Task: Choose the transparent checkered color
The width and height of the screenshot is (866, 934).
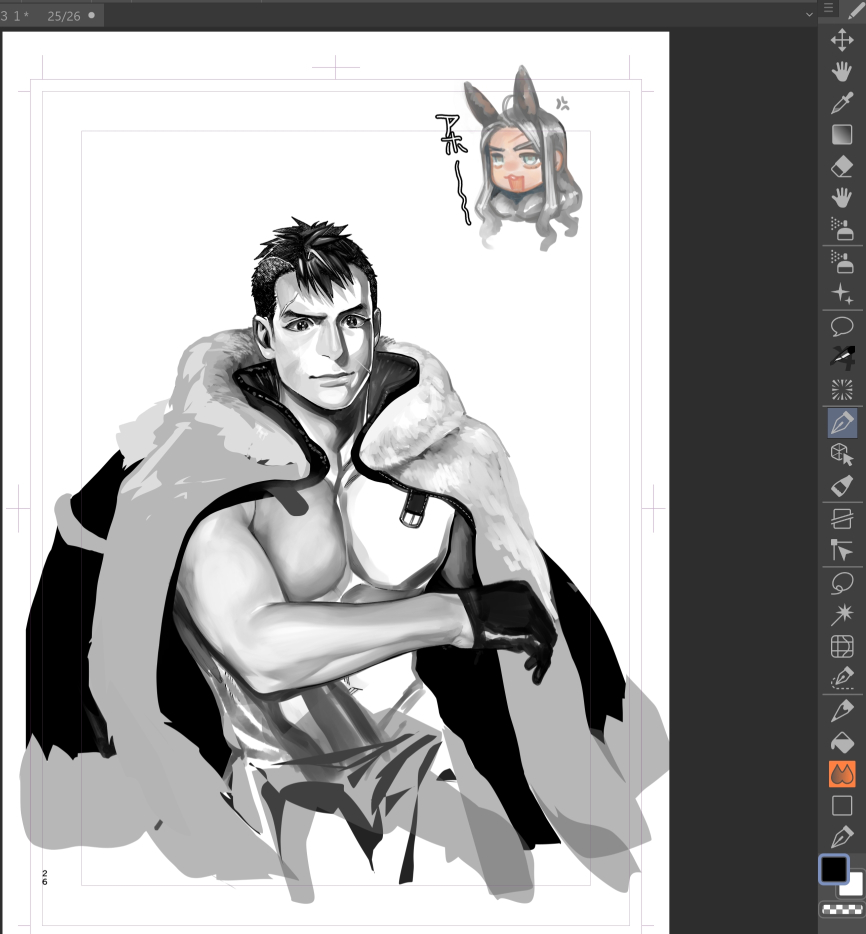Action: coord(842,909)
